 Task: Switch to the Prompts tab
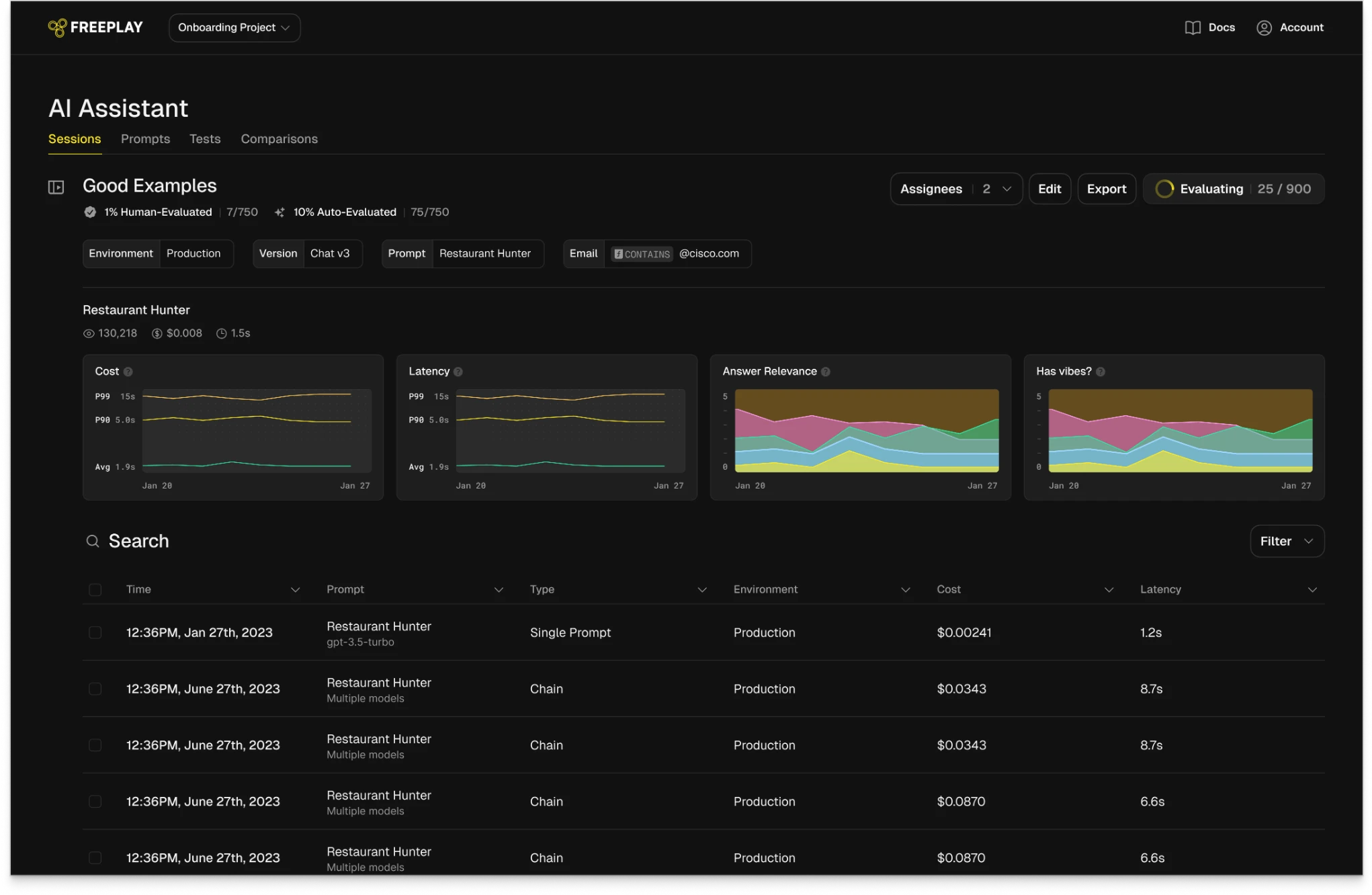[146, 139]
